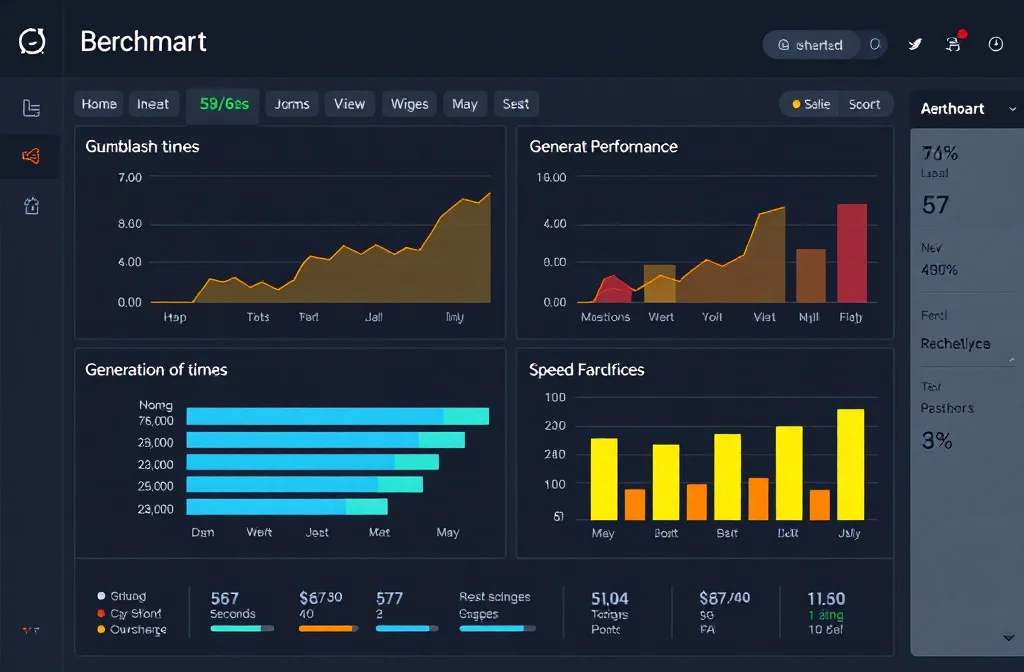Toggle the Salie option with yellow dot

click(x=811, y=104)
